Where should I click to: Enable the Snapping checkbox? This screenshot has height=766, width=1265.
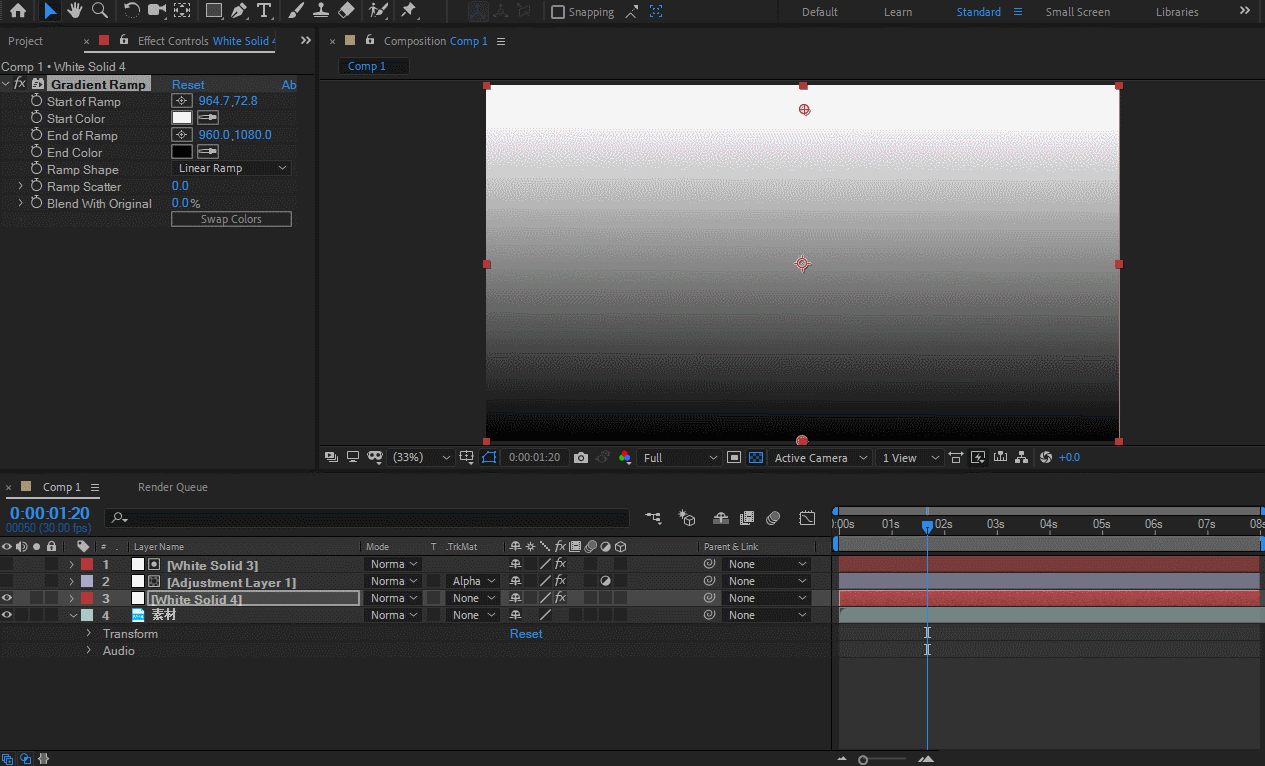558,12
